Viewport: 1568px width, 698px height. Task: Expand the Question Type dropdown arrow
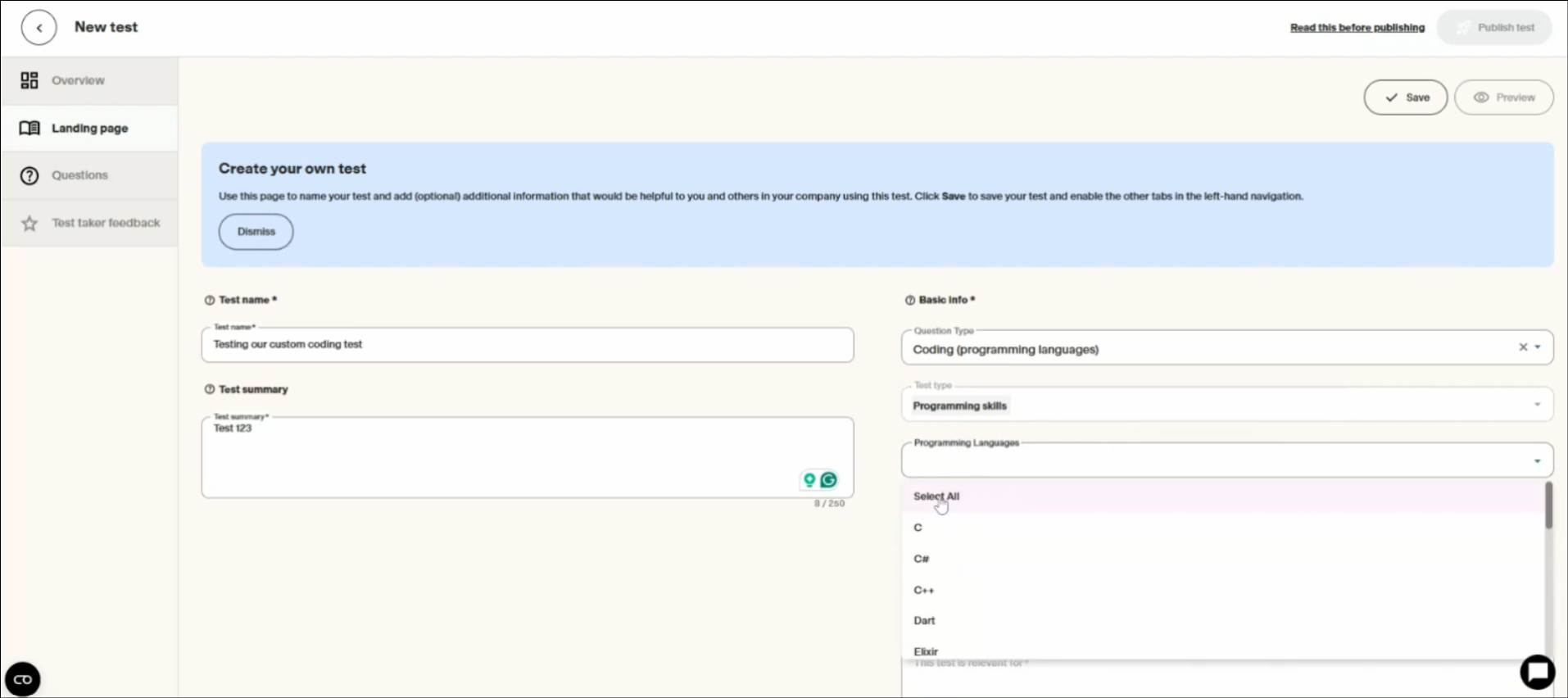coord(1538,347)
